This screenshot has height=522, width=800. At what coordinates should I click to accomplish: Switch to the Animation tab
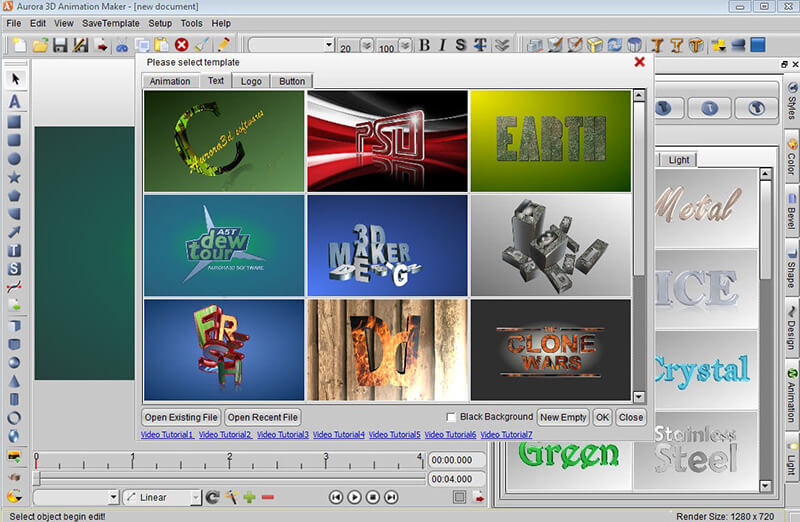[170, 81]
